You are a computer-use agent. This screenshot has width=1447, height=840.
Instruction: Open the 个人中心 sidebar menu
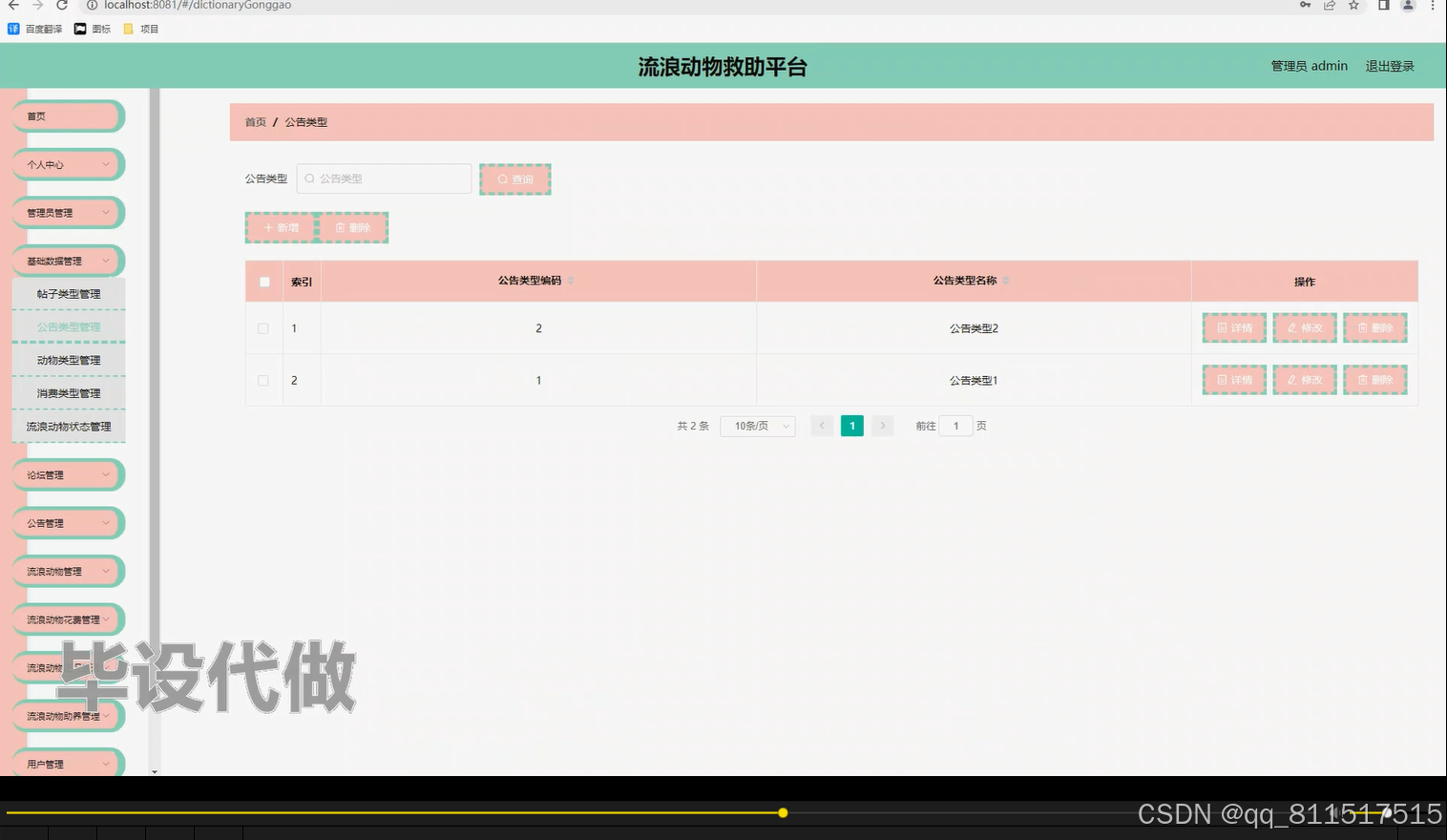(x=67, y=164)
